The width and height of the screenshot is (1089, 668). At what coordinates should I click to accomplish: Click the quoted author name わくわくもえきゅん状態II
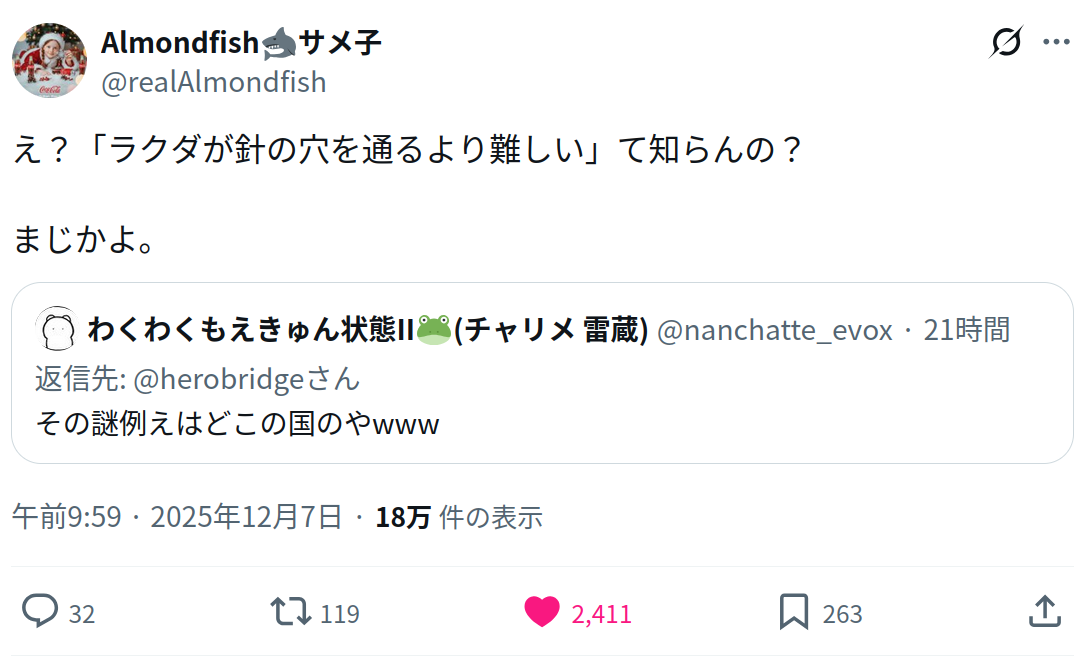pyautogui.click(x=250, y=329)
